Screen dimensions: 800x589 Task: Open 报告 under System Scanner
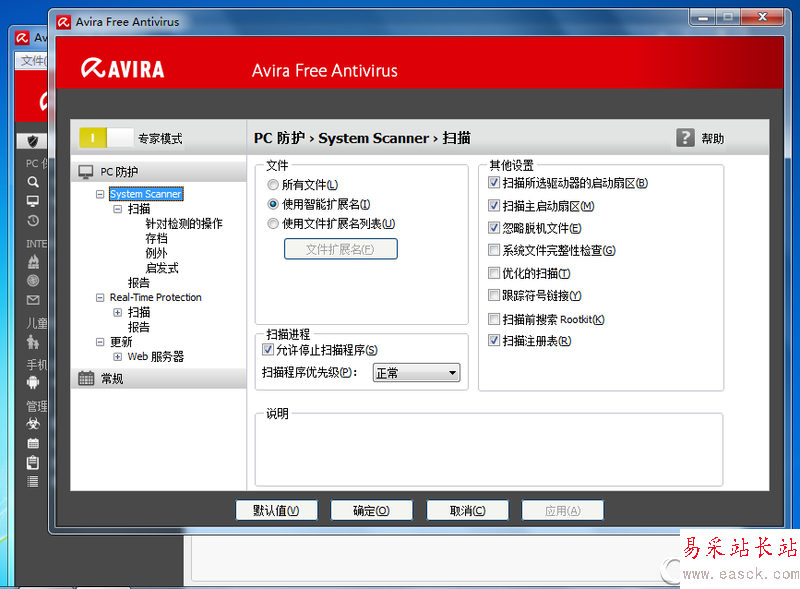(x=139, y=283)
